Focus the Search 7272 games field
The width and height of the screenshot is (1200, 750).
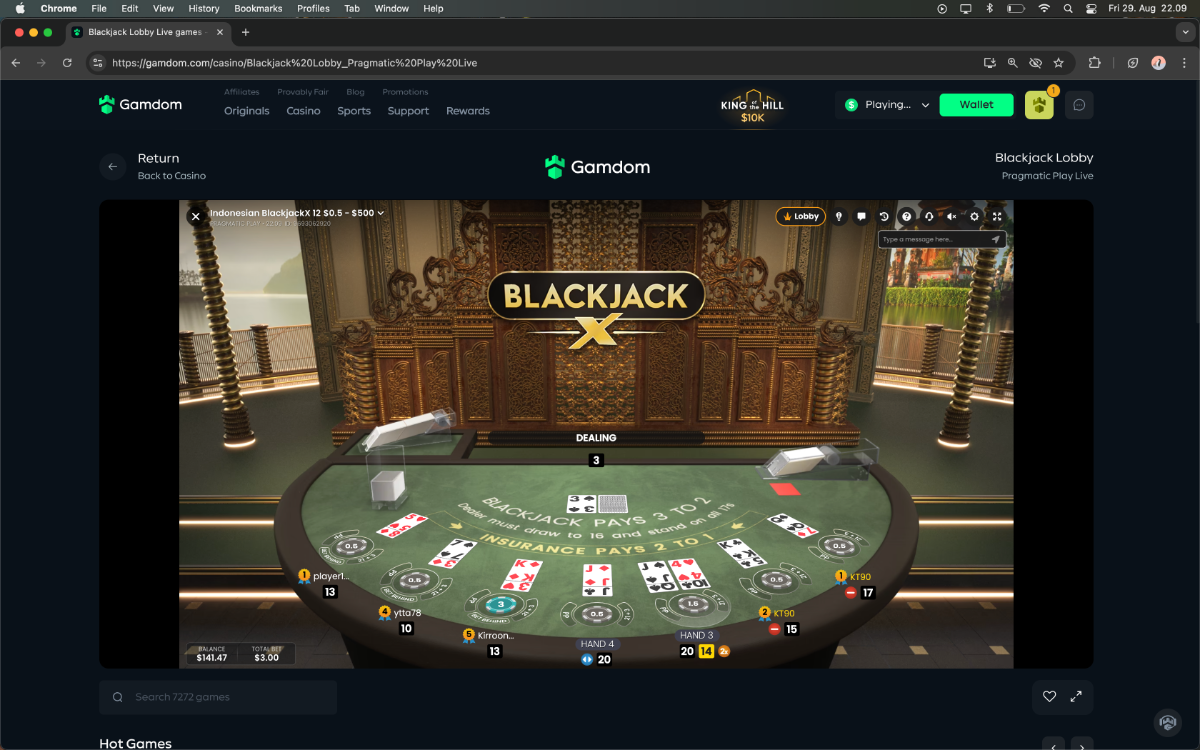[218, 697]
